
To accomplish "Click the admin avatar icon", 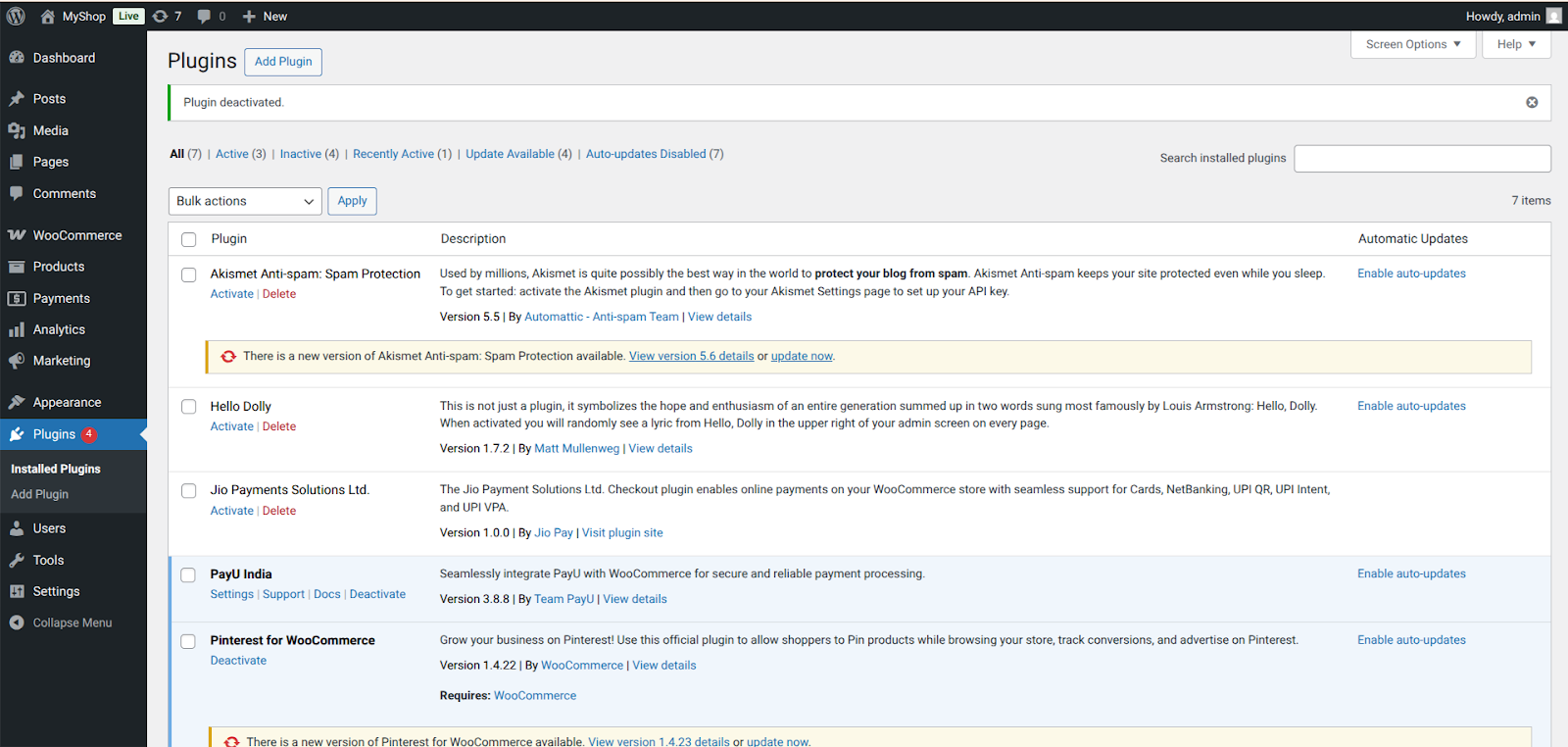I will (x=1553, y=16).
